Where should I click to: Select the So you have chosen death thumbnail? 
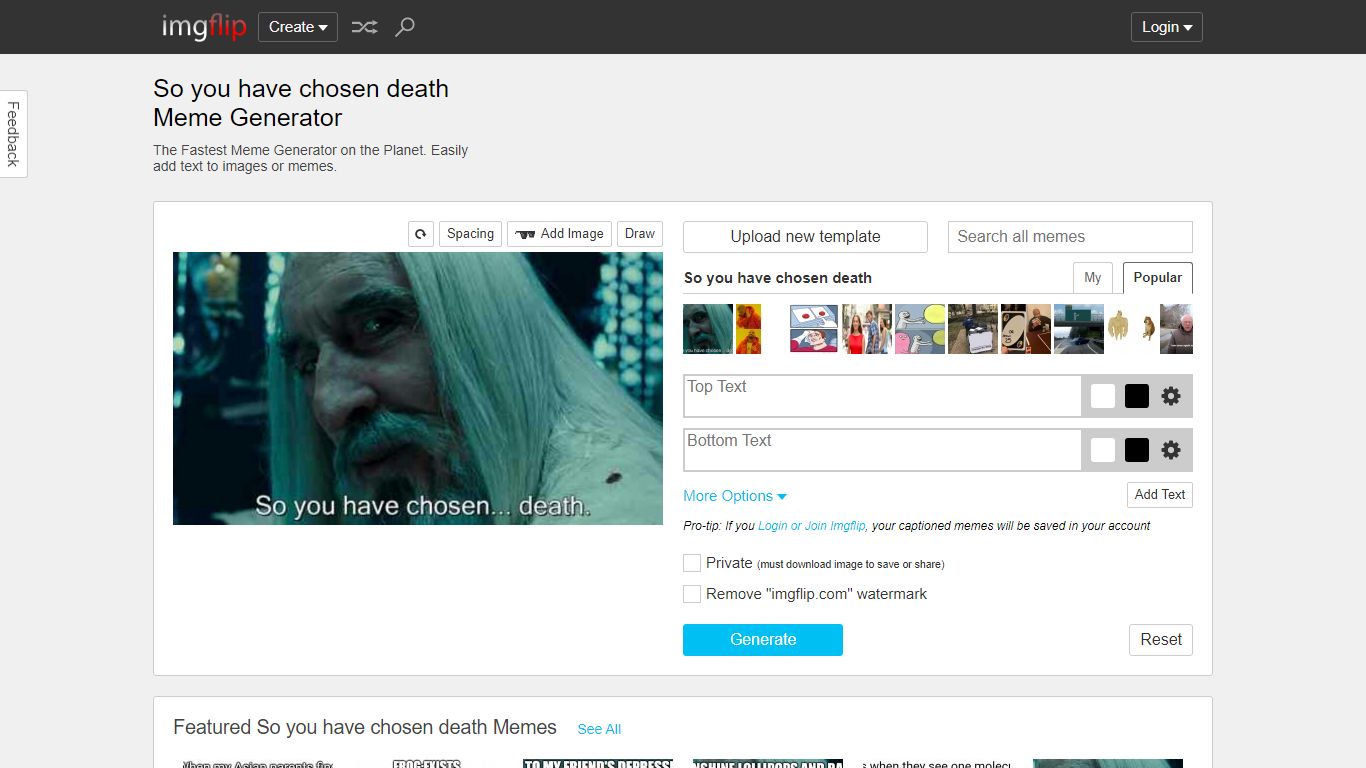[708, 329]
